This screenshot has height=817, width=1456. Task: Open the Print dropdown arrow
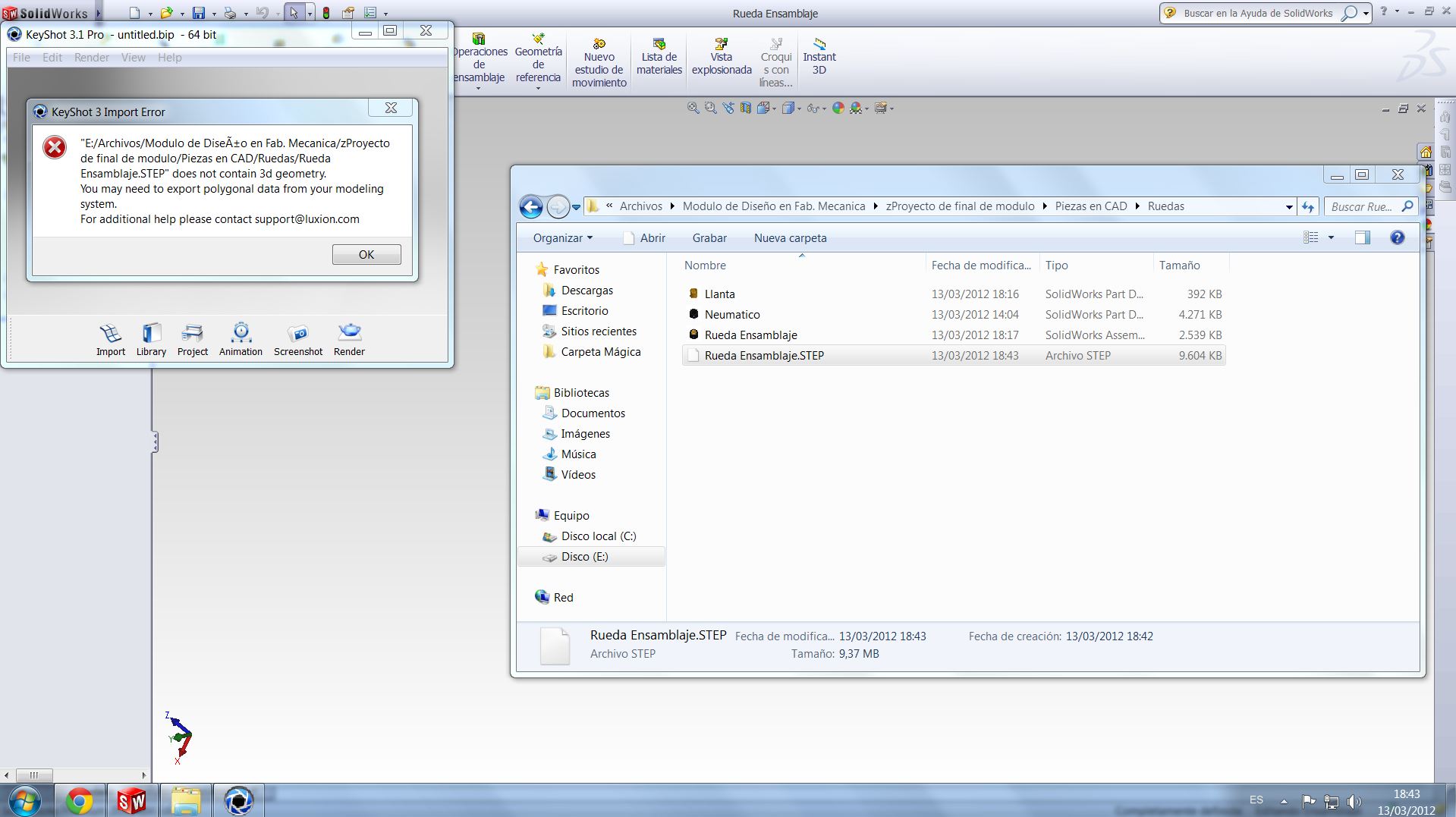pyautogui.click(x=246, y=14)
